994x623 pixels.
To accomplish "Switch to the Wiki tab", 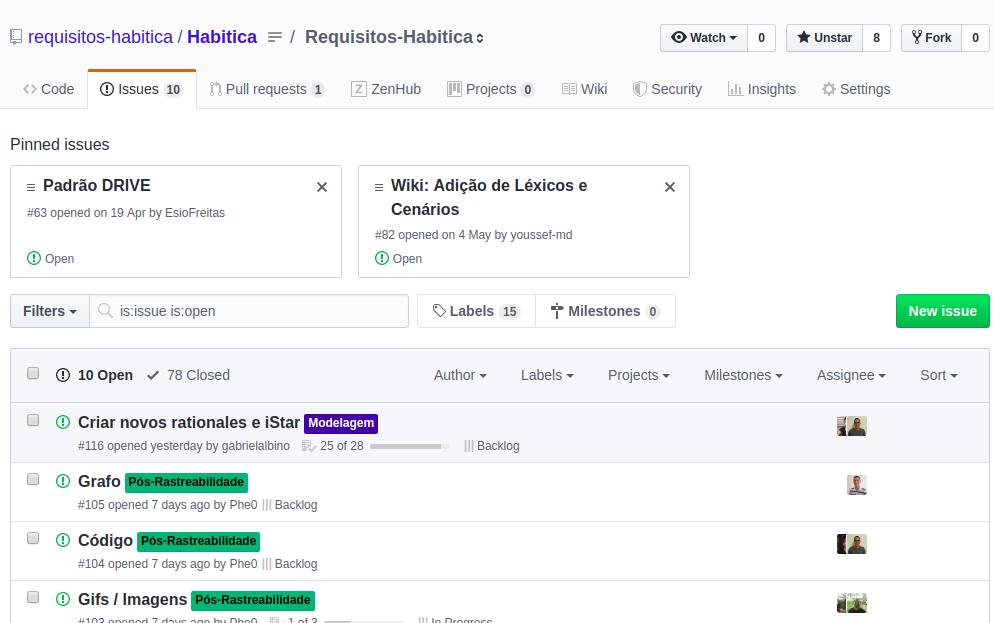I will pyautogui.click(x=584, y=89).
